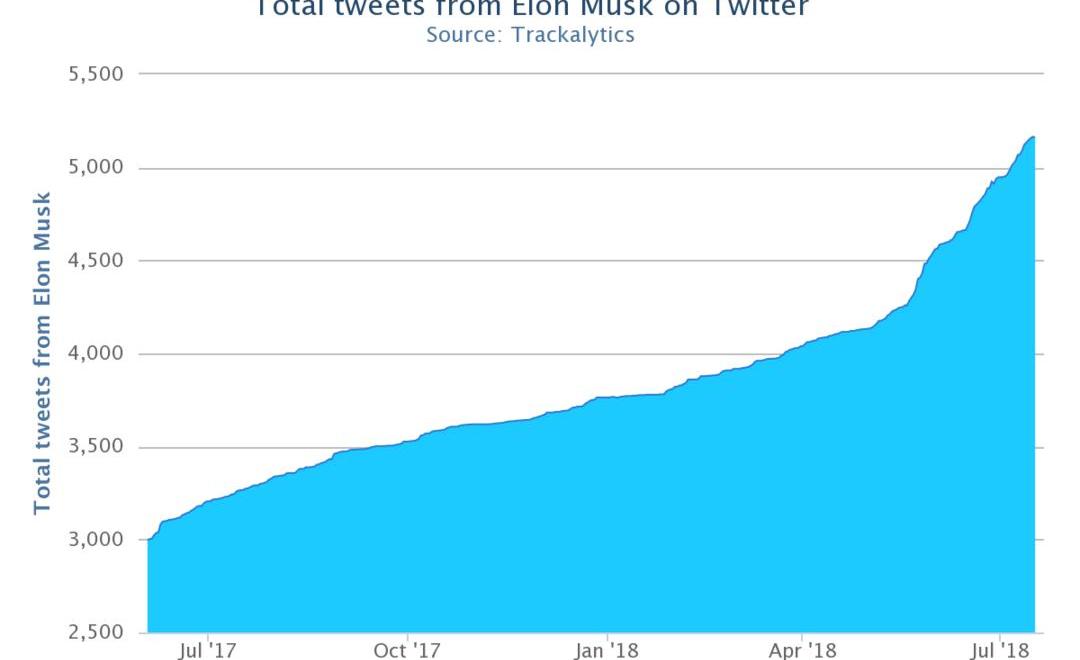Click the 5,000 y-axis label
The width and height of the screenshot is (1080, 660).
coord(95,168)
